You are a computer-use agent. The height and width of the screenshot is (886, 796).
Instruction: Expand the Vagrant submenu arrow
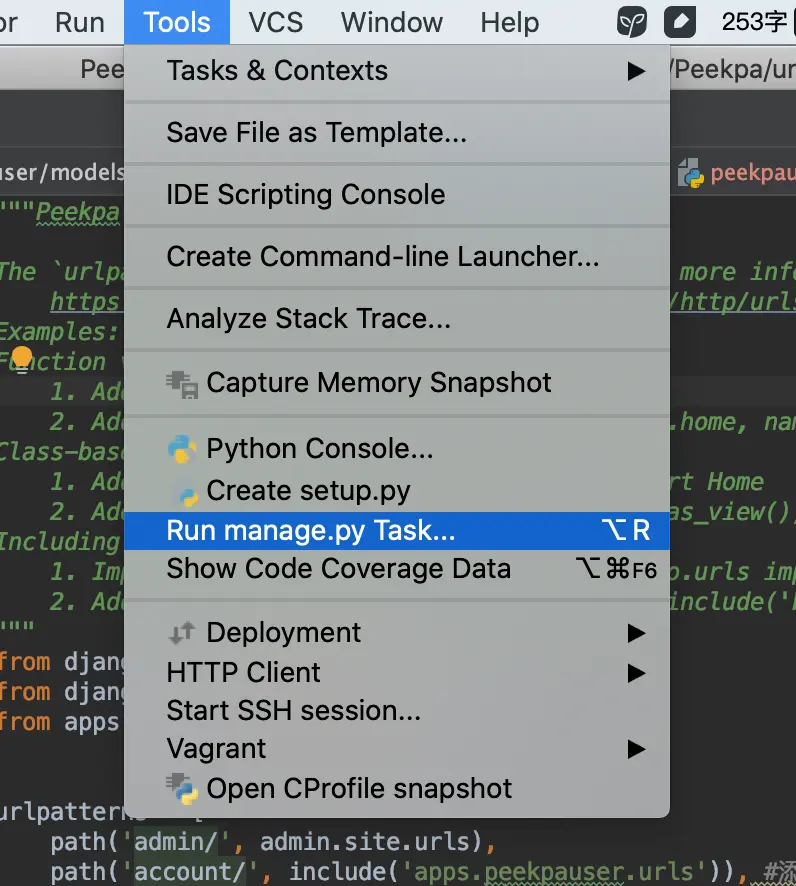(636, 749)
